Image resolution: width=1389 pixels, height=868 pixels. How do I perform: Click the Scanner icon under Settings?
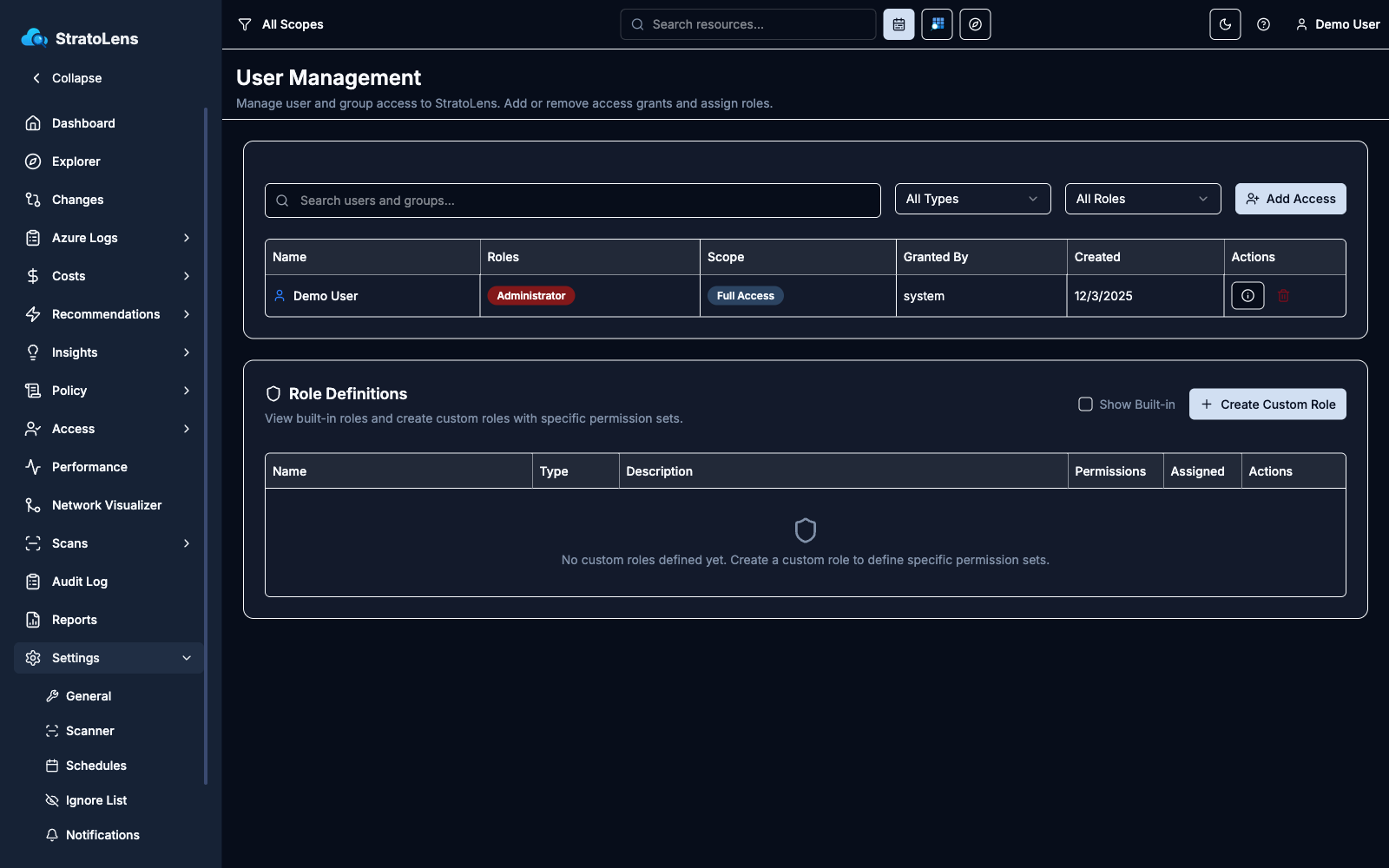[52, 731]
